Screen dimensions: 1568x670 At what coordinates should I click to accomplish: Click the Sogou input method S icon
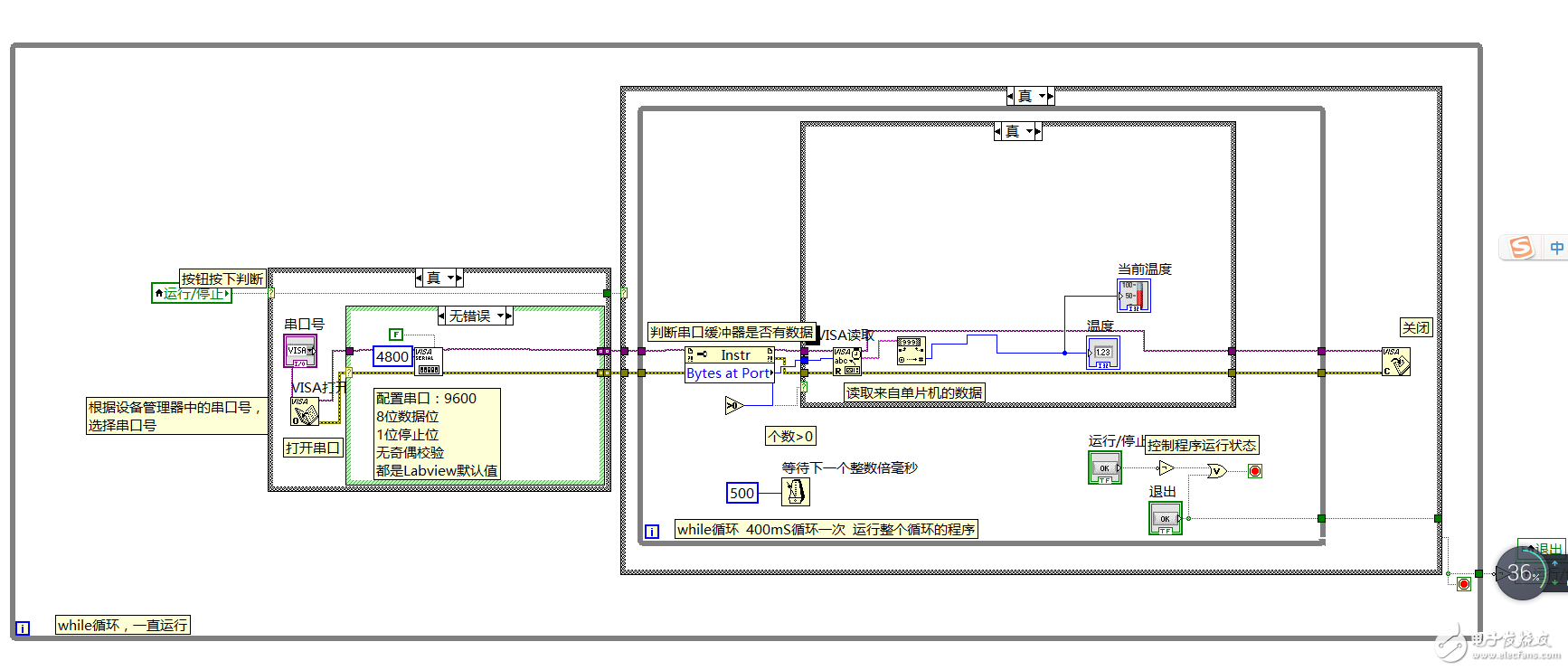coord(1521,247)
